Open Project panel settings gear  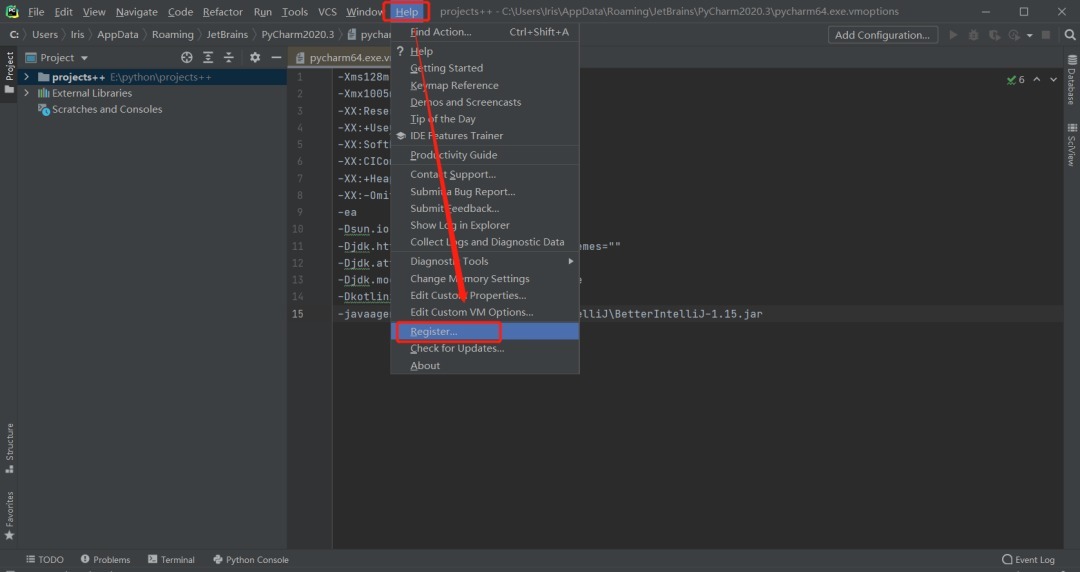tap(255, 58)
